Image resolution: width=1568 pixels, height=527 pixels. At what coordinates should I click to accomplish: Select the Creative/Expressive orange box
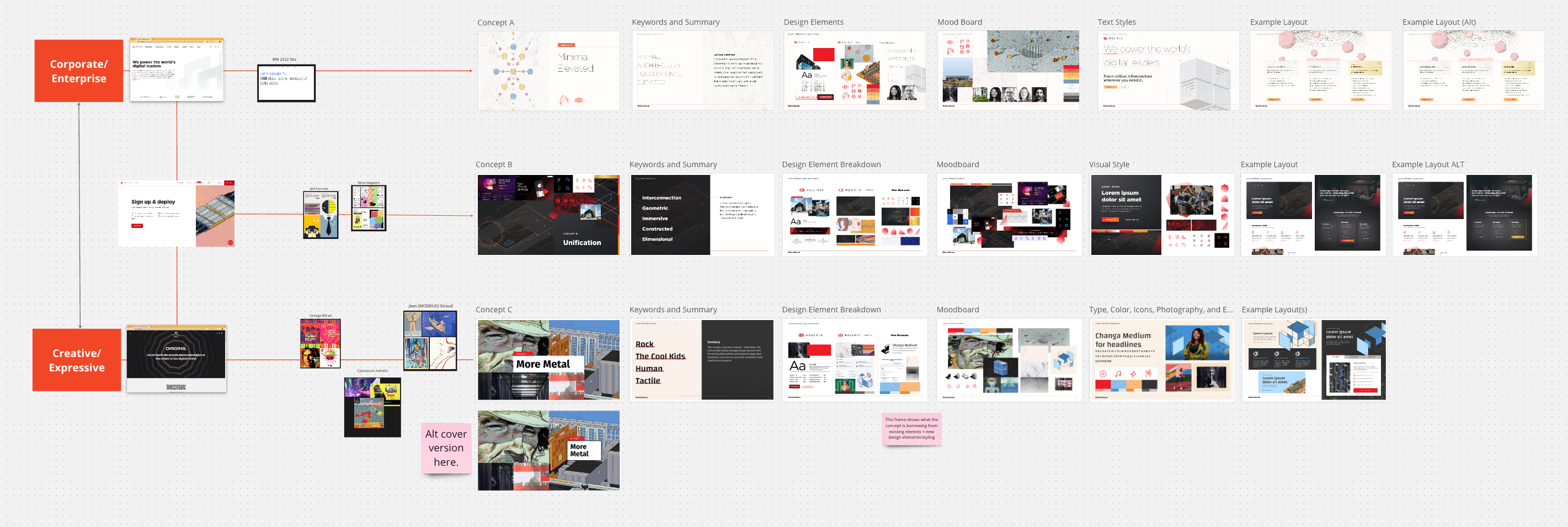click(77, 360)
